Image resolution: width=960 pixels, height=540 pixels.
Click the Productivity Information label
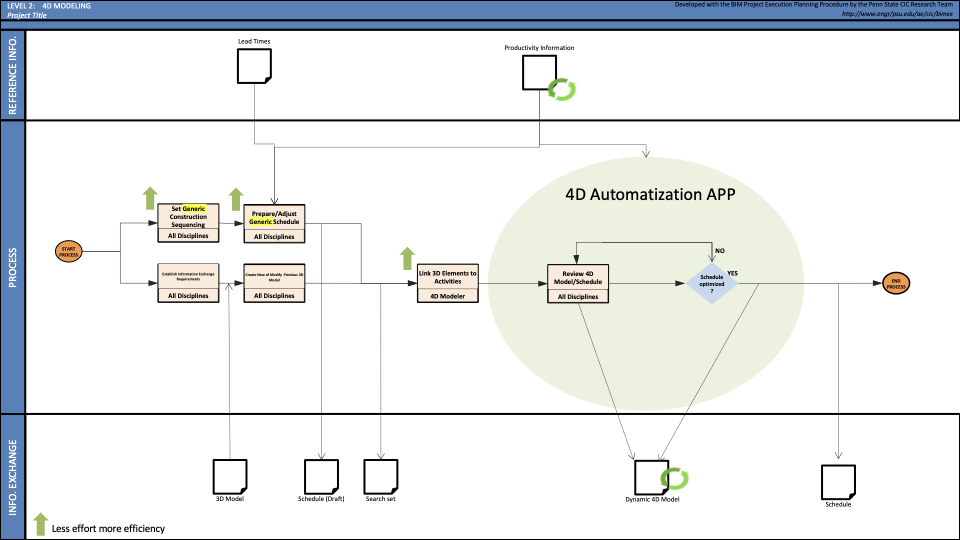539,47
